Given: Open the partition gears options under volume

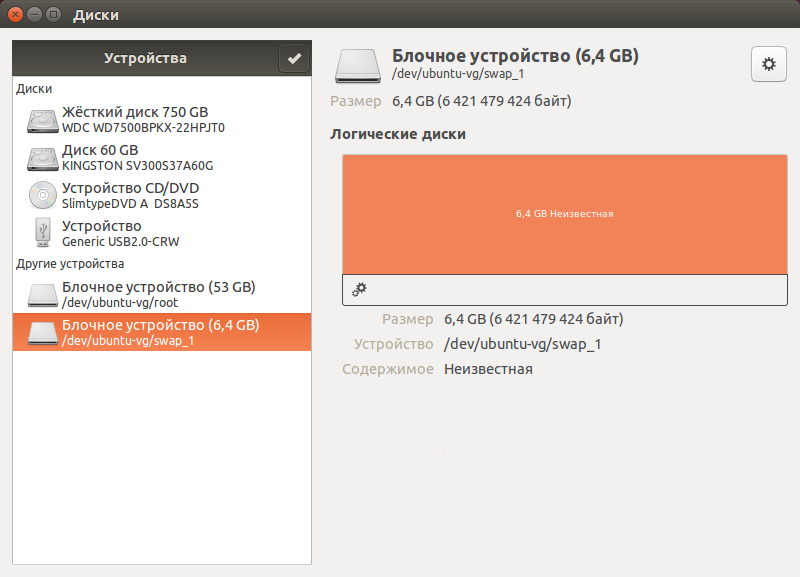Looking at the screenshot, I should 360,289.
